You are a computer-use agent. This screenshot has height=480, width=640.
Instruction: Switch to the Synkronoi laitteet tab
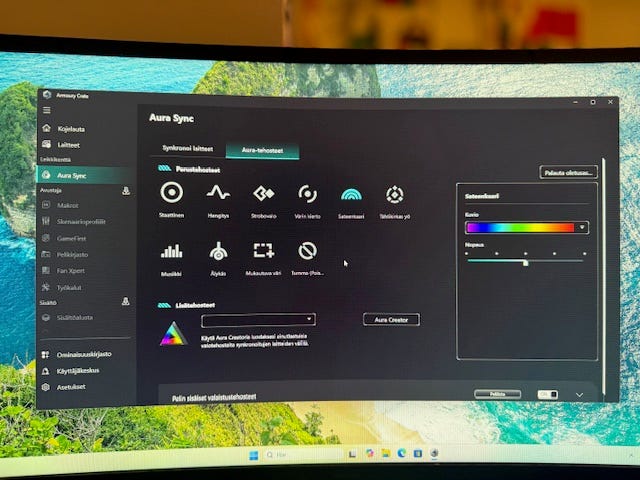coord(187,149)
